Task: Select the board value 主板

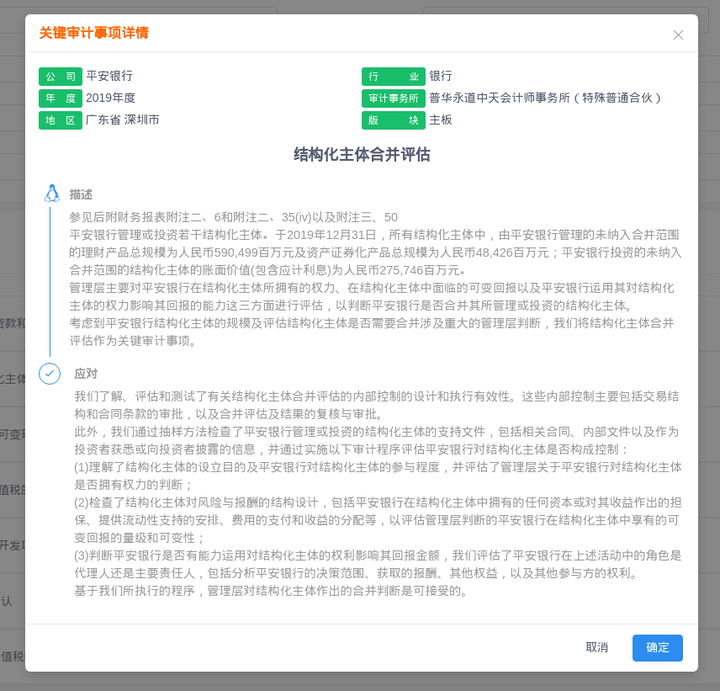Action: pyautogui.click(x=441, y=120)
